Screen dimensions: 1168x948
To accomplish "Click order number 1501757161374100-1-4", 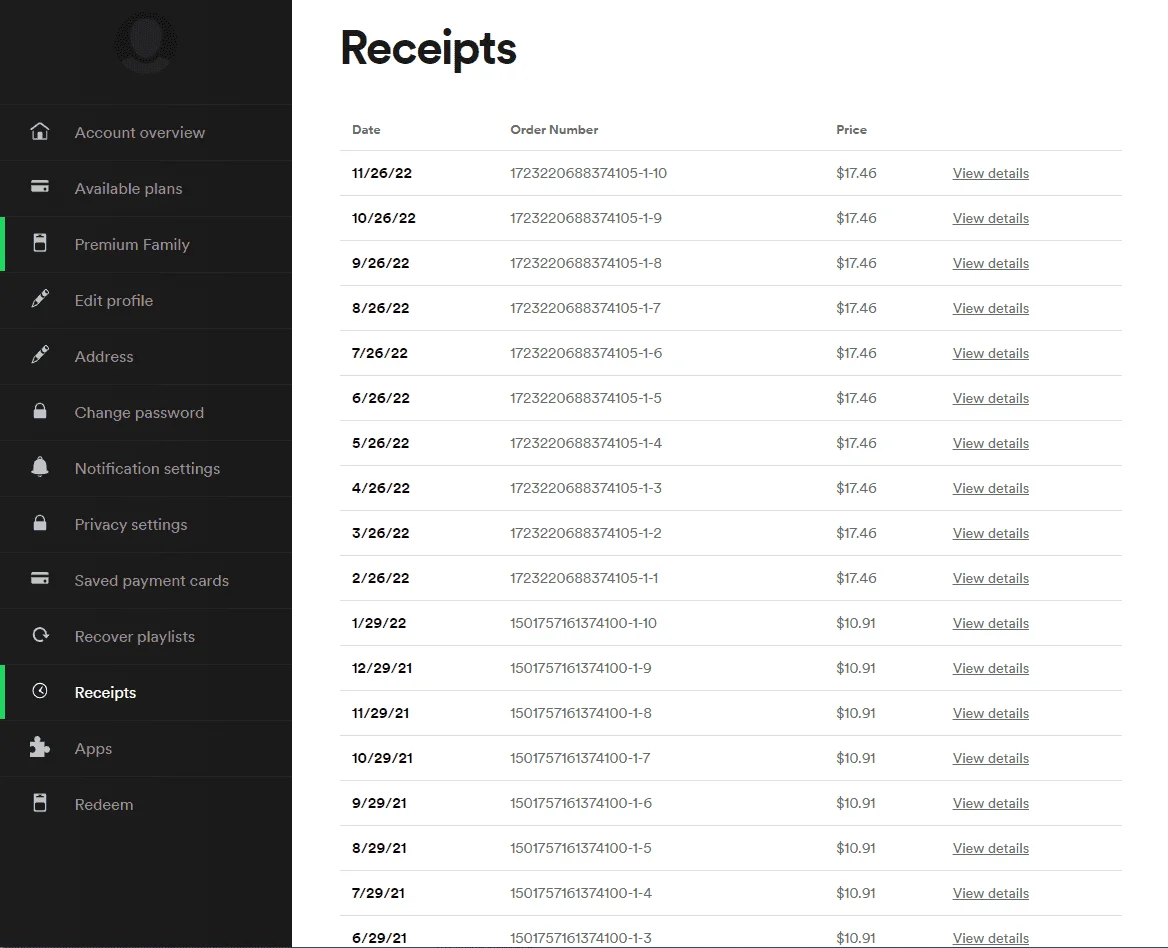I will (x=580, y=893).
